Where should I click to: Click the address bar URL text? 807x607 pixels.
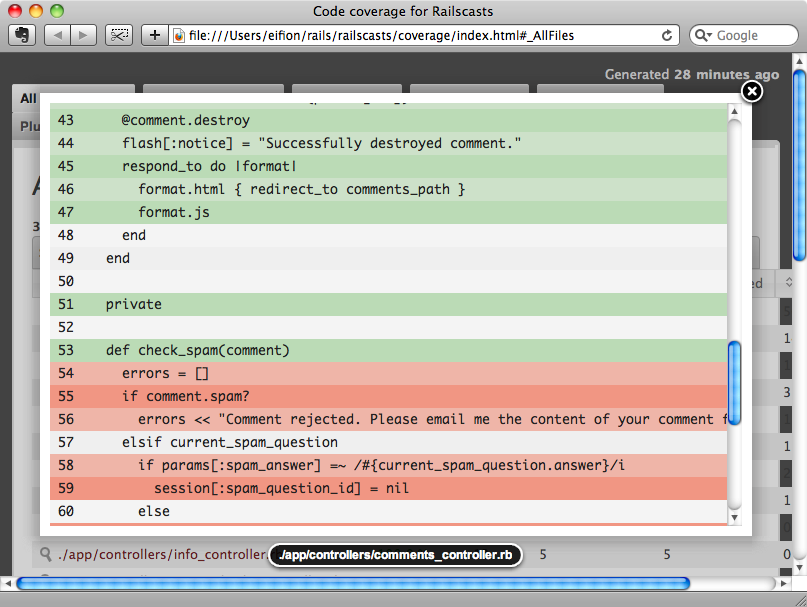point(381,36)
